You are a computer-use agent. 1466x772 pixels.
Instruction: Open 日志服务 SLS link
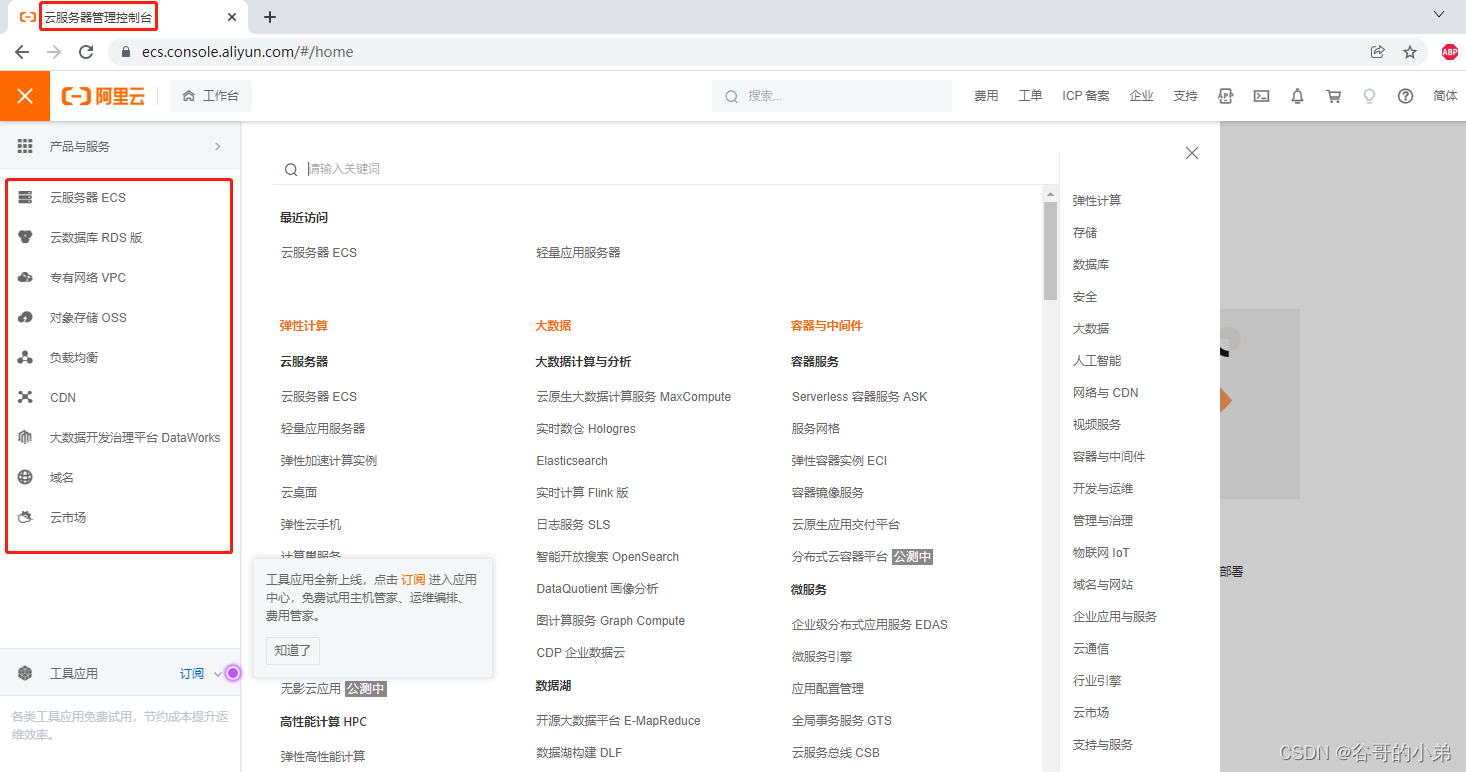573,525
